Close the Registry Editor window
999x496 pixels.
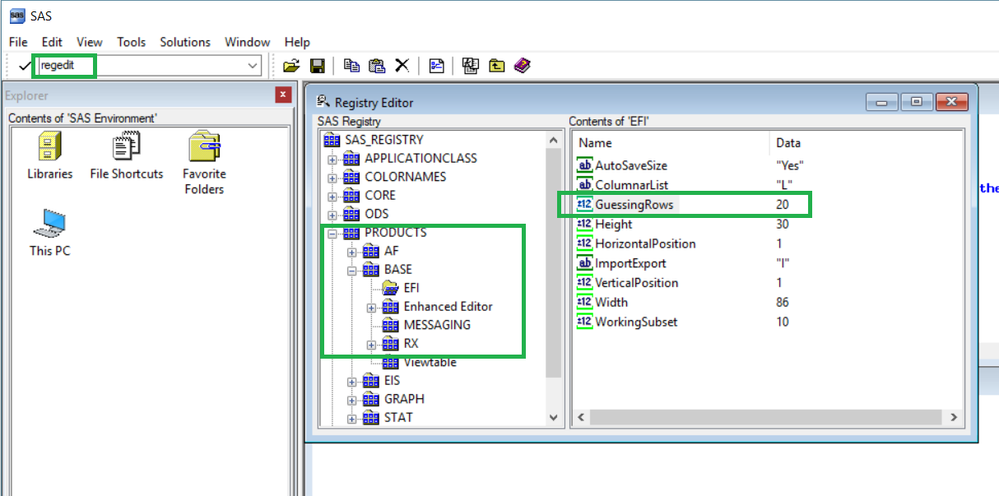(952, 102)
